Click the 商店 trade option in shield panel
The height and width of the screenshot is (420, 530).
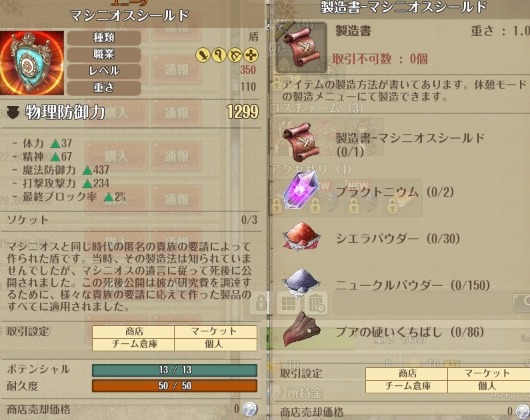(134, 331)
